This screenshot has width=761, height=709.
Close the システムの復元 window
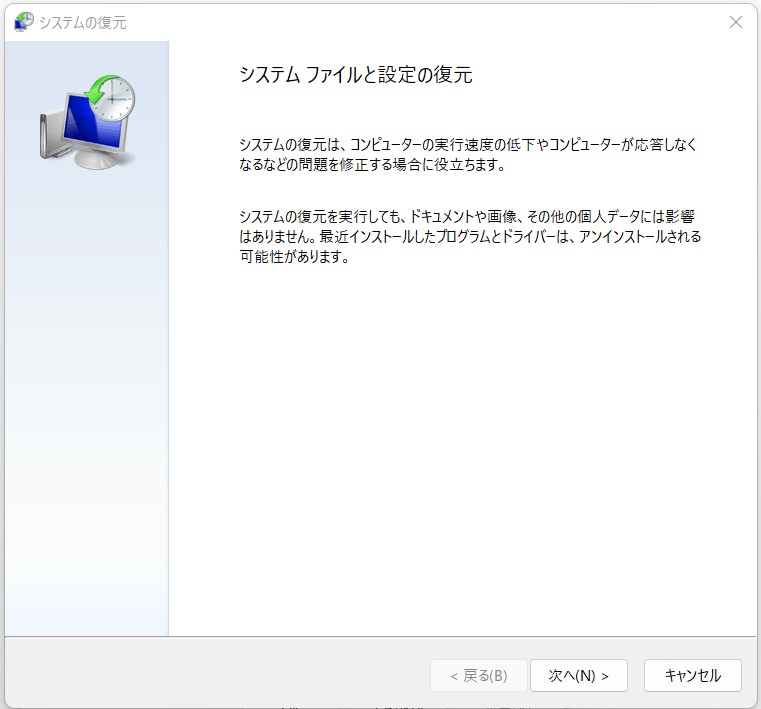[736, 22]
